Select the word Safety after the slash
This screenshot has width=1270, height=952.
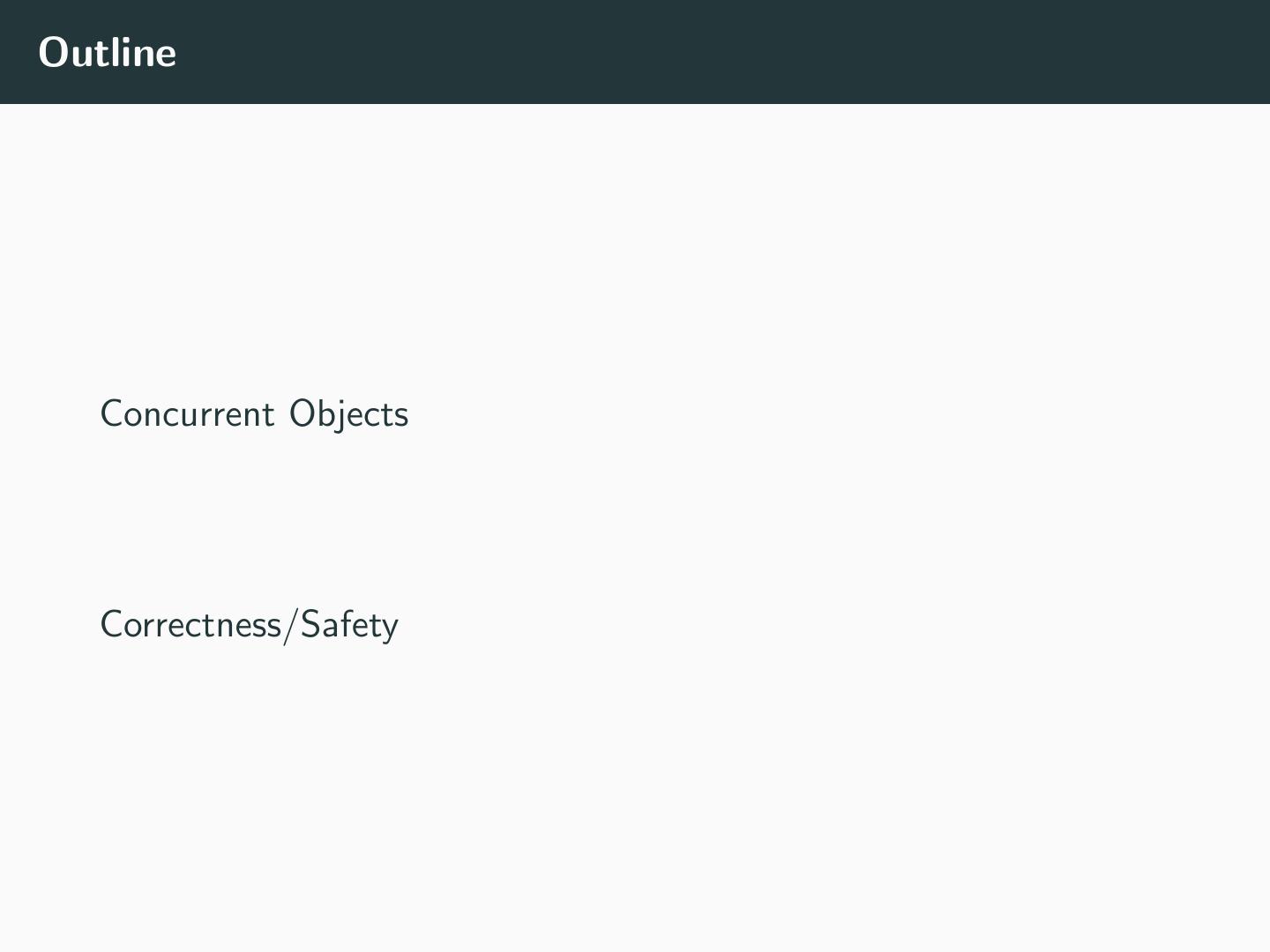tap(349, 624)
